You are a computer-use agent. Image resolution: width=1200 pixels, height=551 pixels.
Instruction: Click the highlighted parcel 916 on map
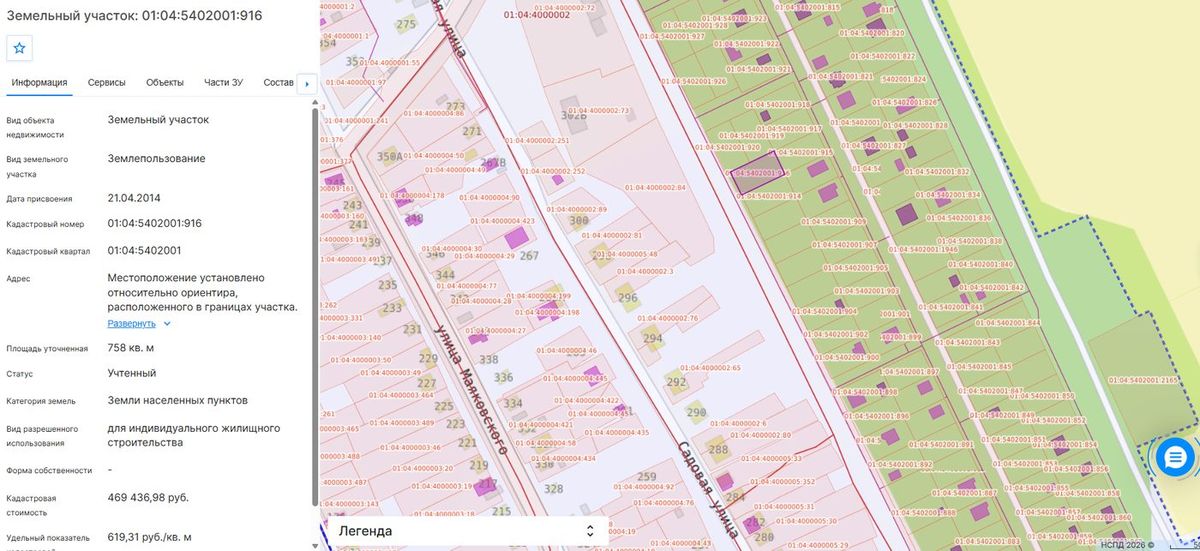click(x=758, y=173)
